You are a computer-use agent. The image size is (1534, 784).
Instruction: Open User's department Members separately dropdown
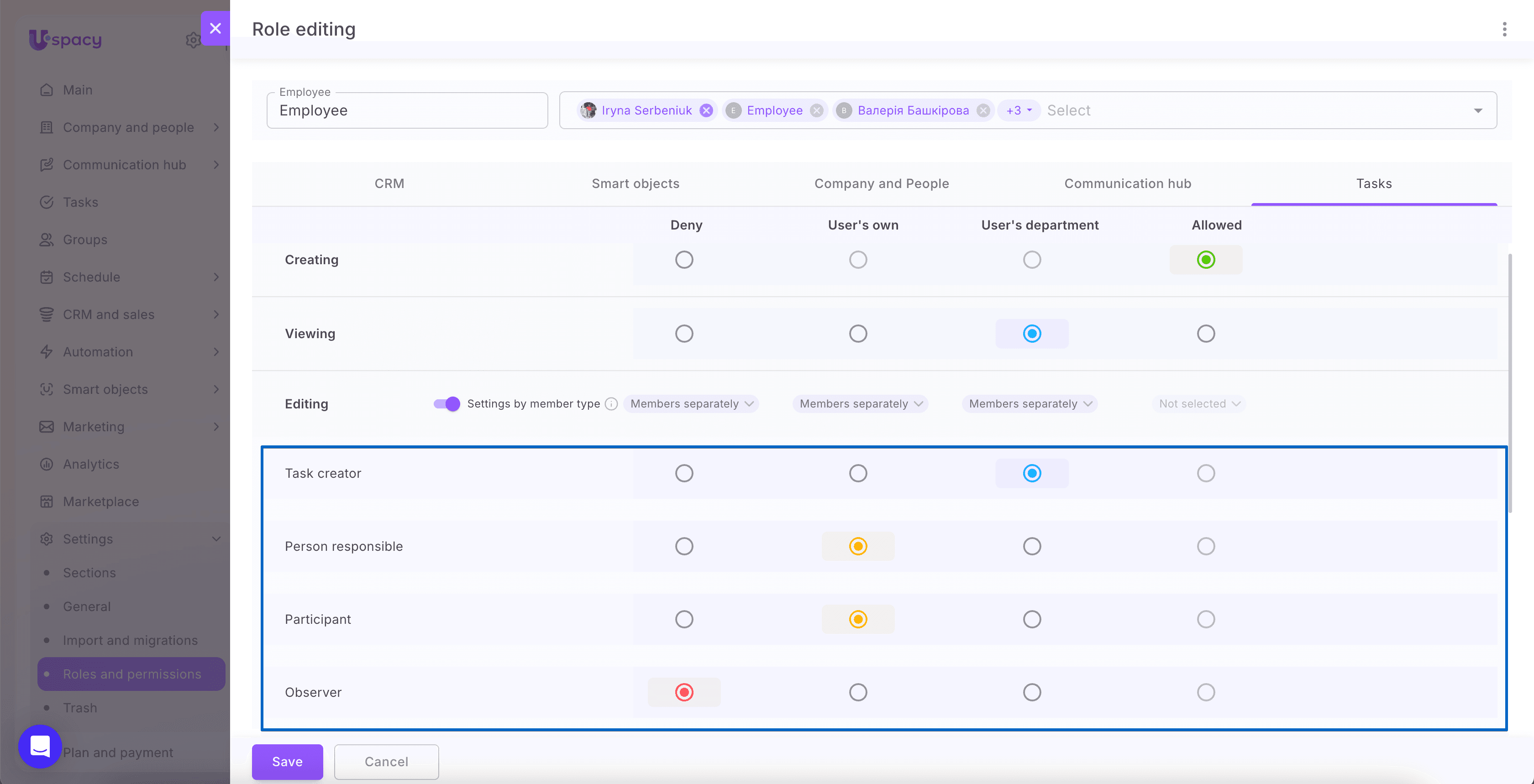pyautogui.click(x=1030, y=403)
